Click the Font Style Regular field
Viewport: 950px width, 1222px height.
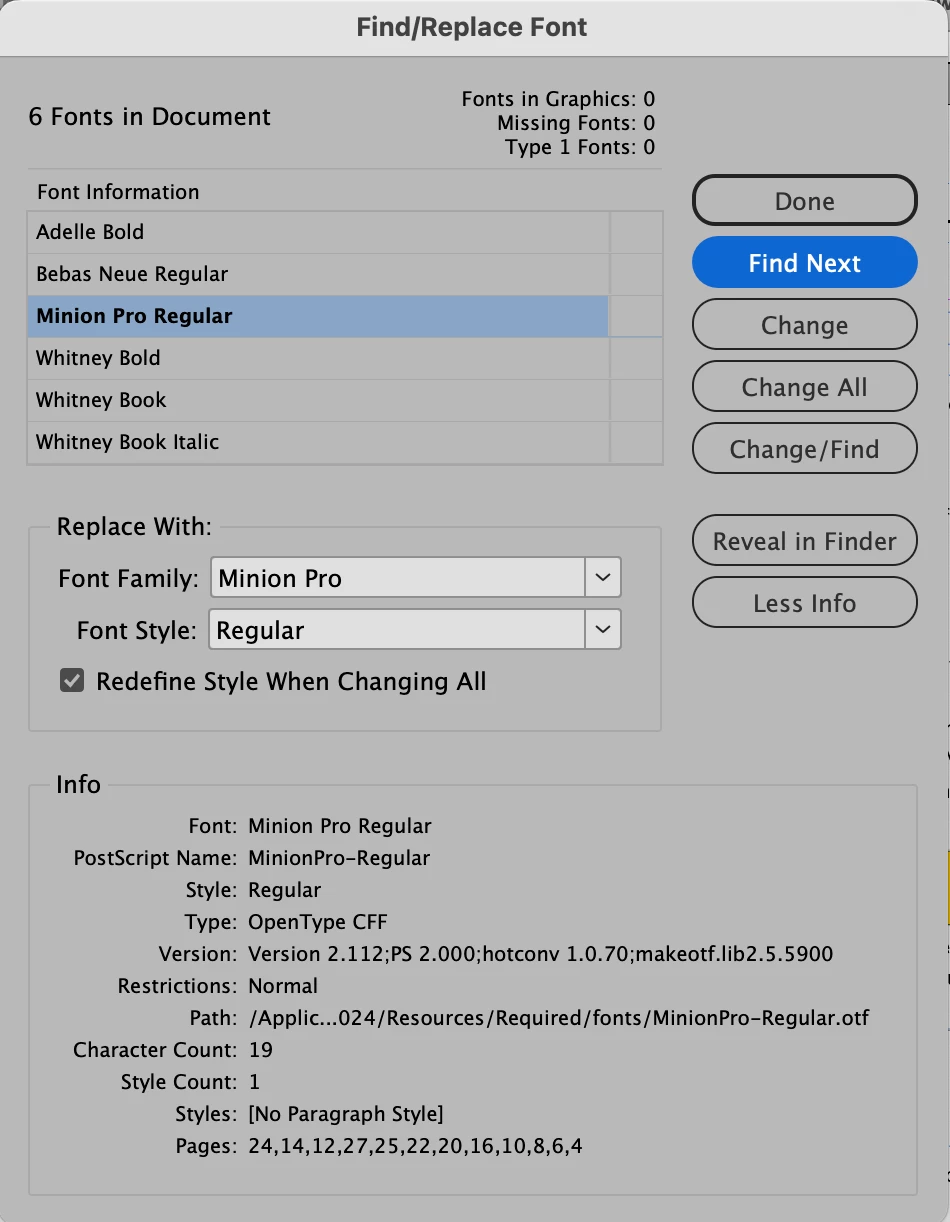pyautogui.click(x=398, y=630)
